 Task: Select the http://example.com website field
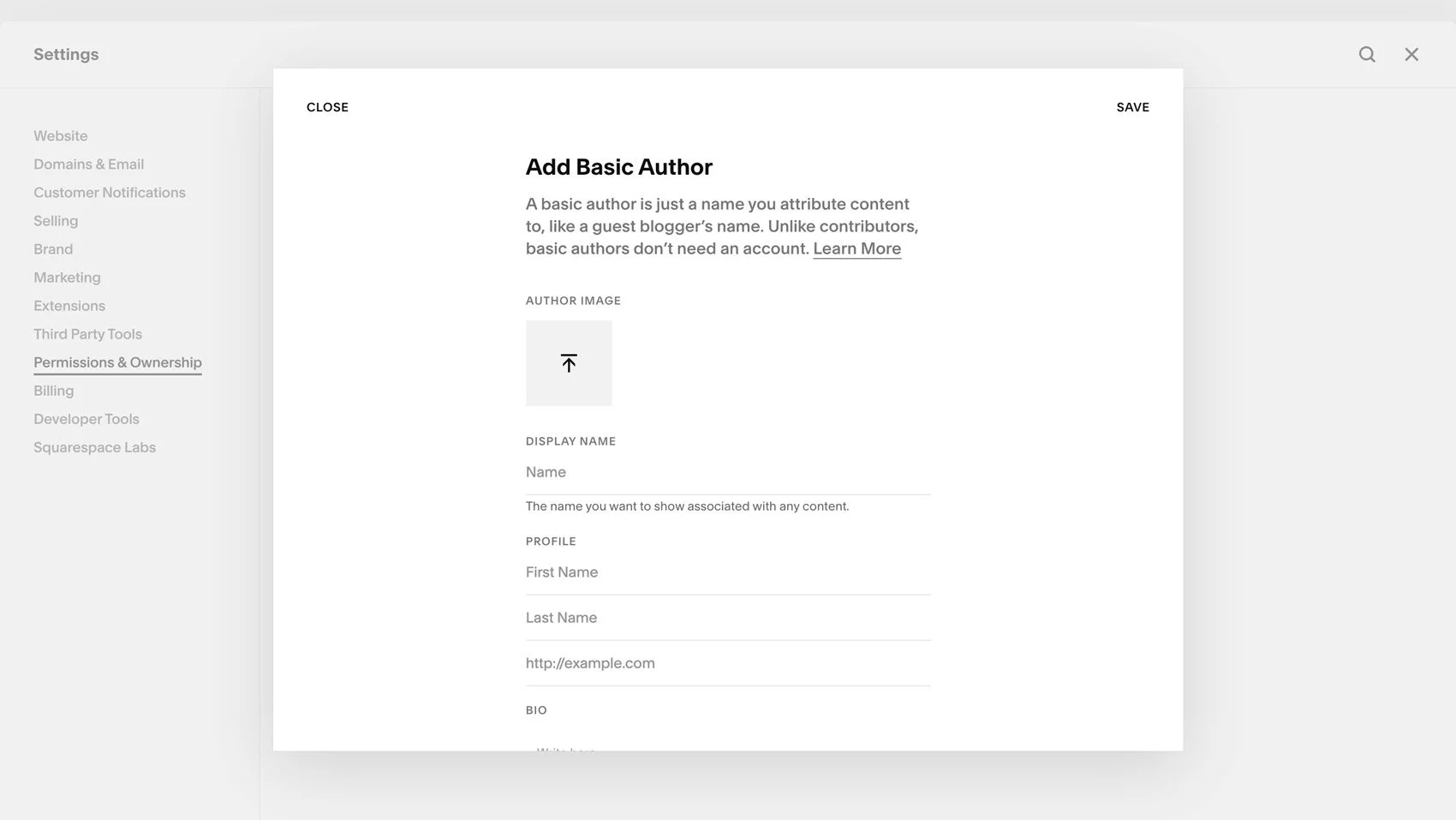pyautogui.click(x=728, y=663)
